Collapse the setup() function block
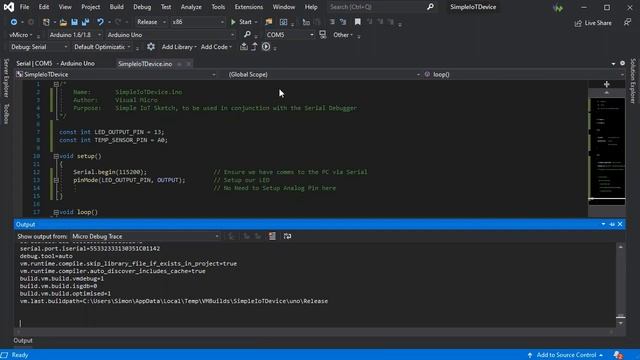Viewport: 640px width, 360px height. (56, 156)
